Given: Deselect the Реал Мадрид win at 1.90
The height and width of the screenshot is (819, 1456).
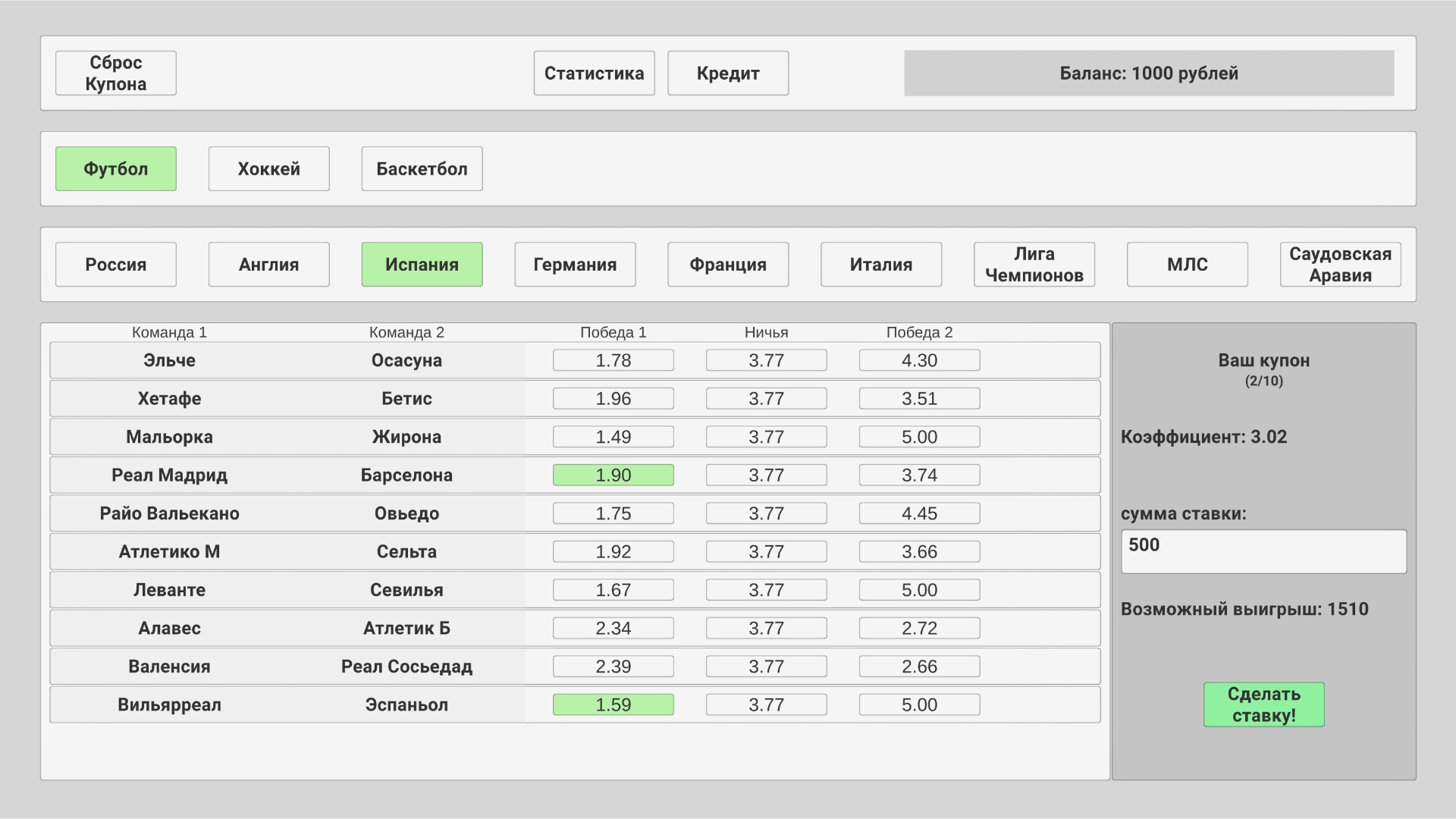Looking at the screenshot, I should 613,475.
